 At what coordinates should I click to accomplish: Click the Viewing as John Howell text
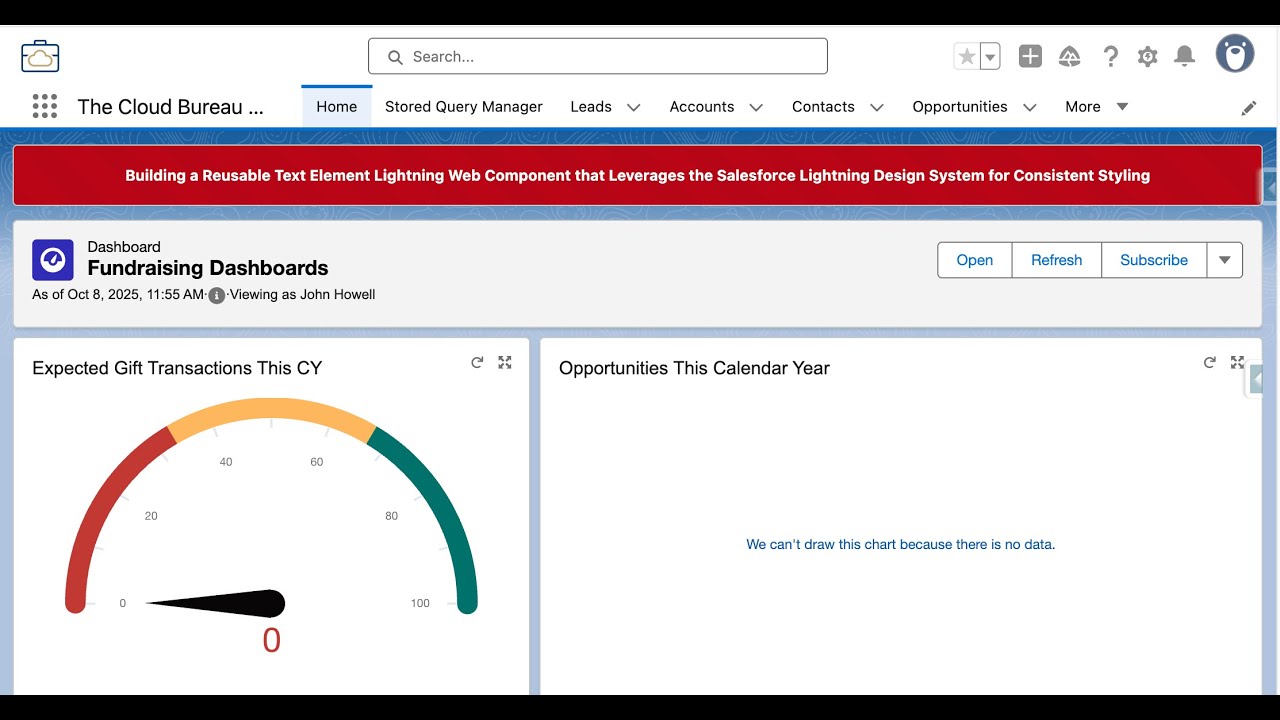click(302, 295)
